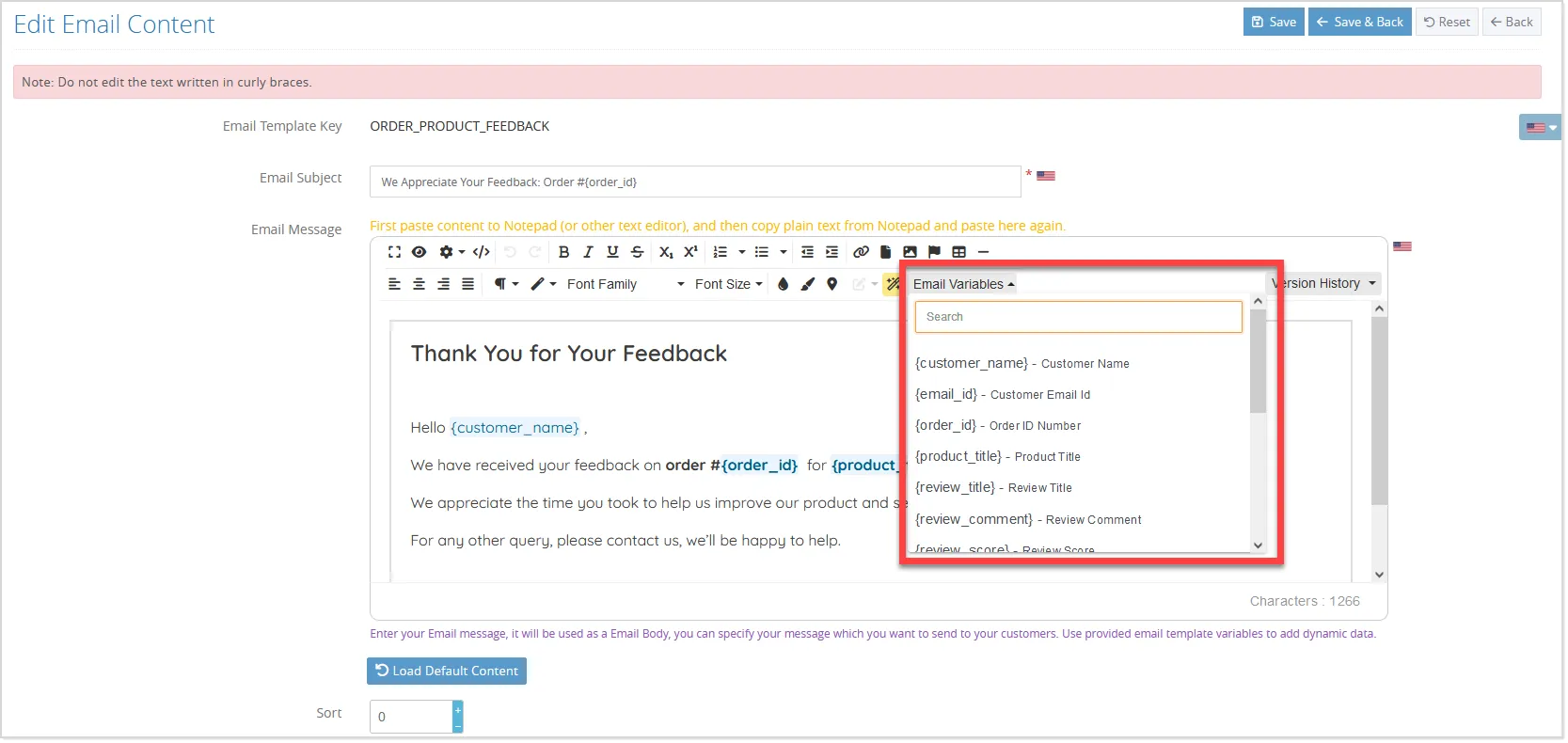Open the Version History dropdown
The width and height of the screenshot is (1568, 743).
click(1324, 283)
